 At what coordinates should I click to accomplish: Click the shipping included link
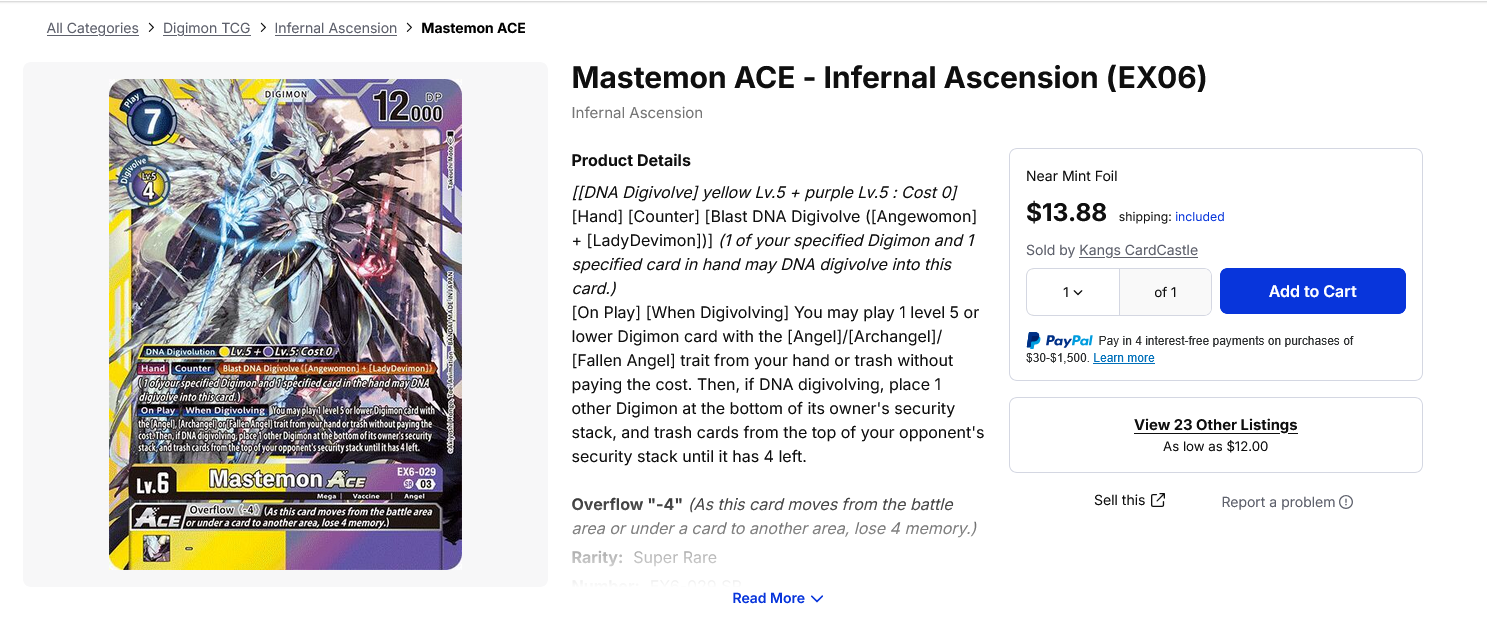[x=1199, y=217]
